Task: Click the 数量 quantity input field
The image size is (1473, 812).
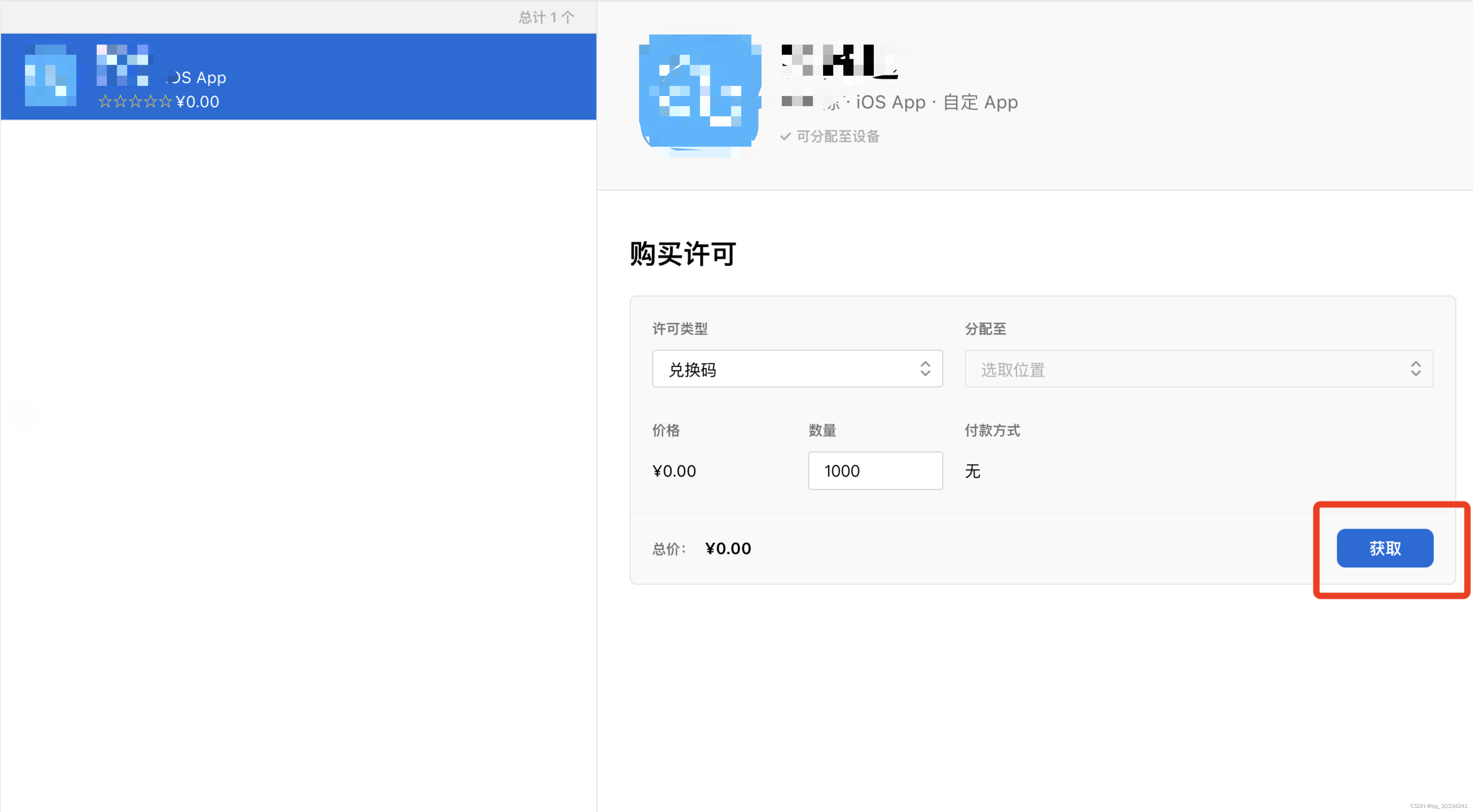Action: (x=875, y=471)
